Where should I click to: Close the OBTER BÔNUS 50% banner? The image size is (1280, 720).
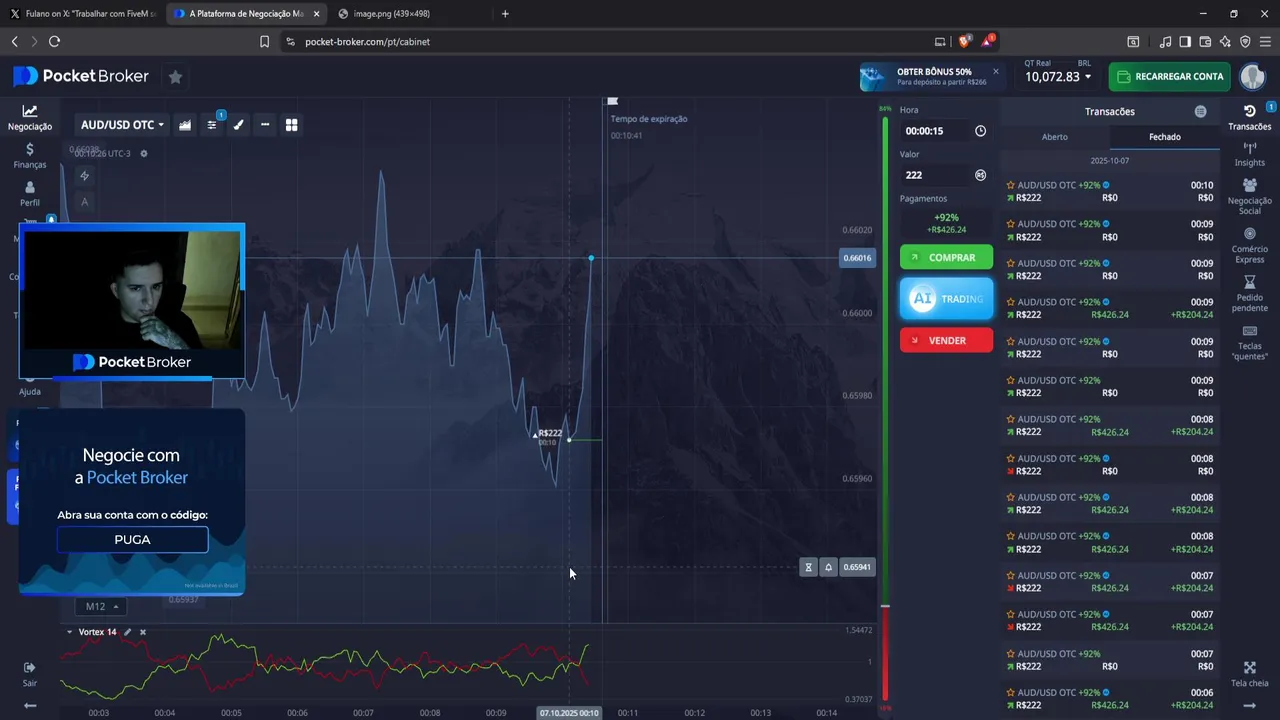tap(996, 71)
